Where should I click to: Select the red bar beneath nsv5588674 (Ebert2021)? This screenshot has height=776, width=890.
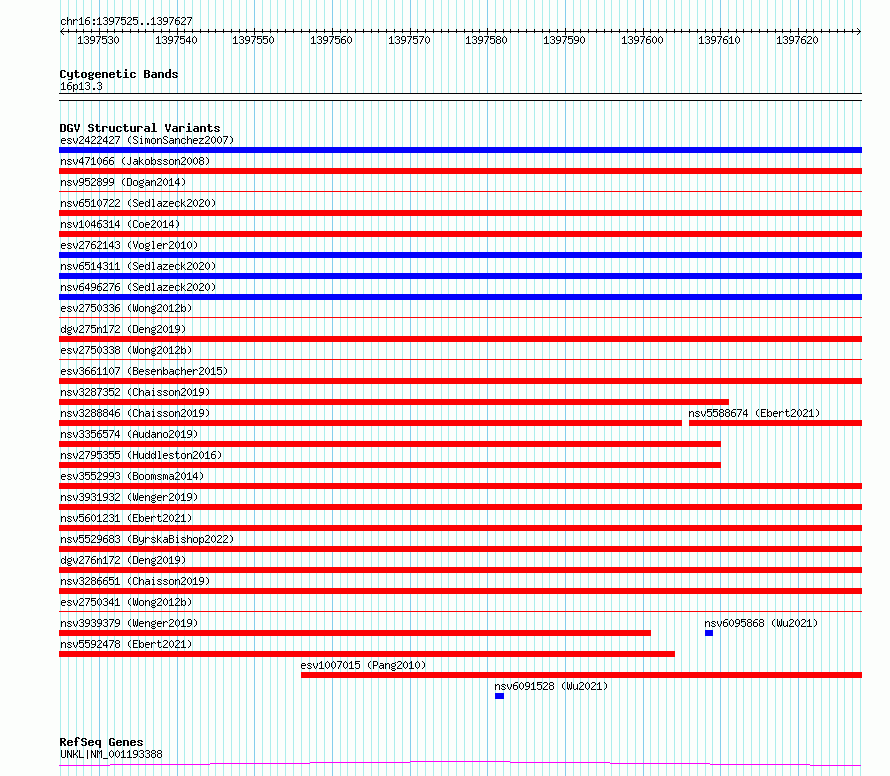pos(775,423)
